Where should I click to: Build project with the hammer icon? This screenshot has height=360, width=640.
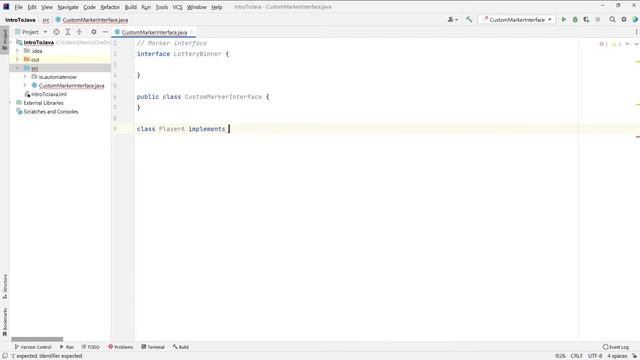(469, 19)
